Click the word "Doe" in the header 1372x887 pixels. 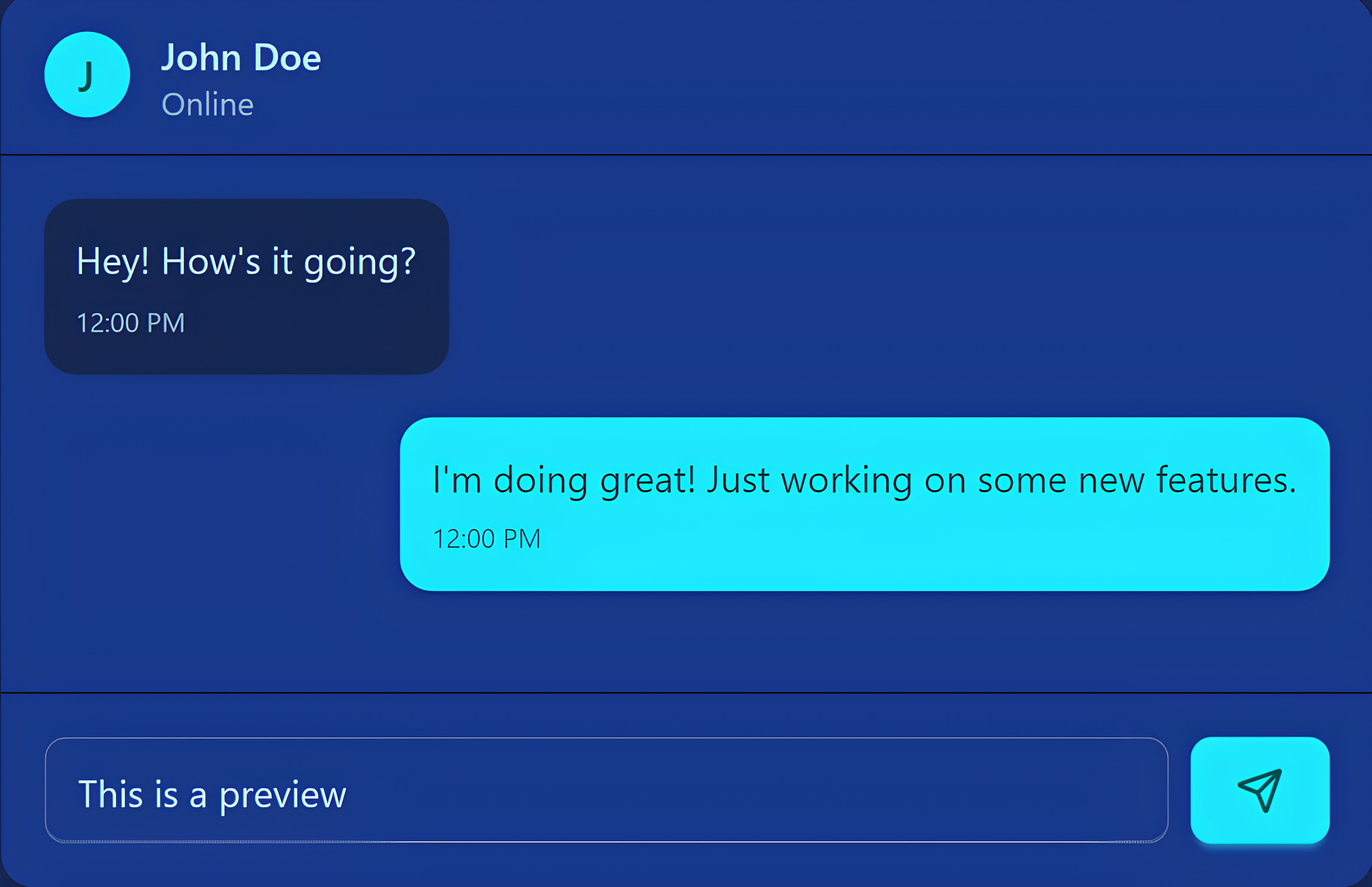(x=287, y=58)
